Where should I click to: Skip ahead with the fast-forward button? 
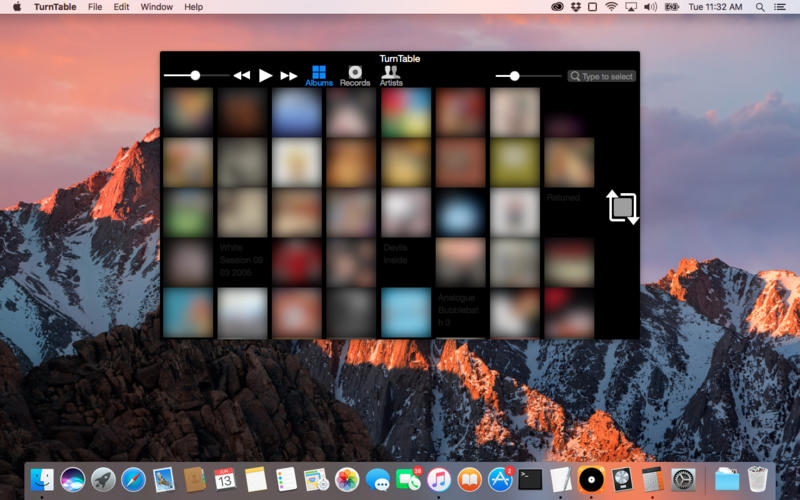(289, 76)
